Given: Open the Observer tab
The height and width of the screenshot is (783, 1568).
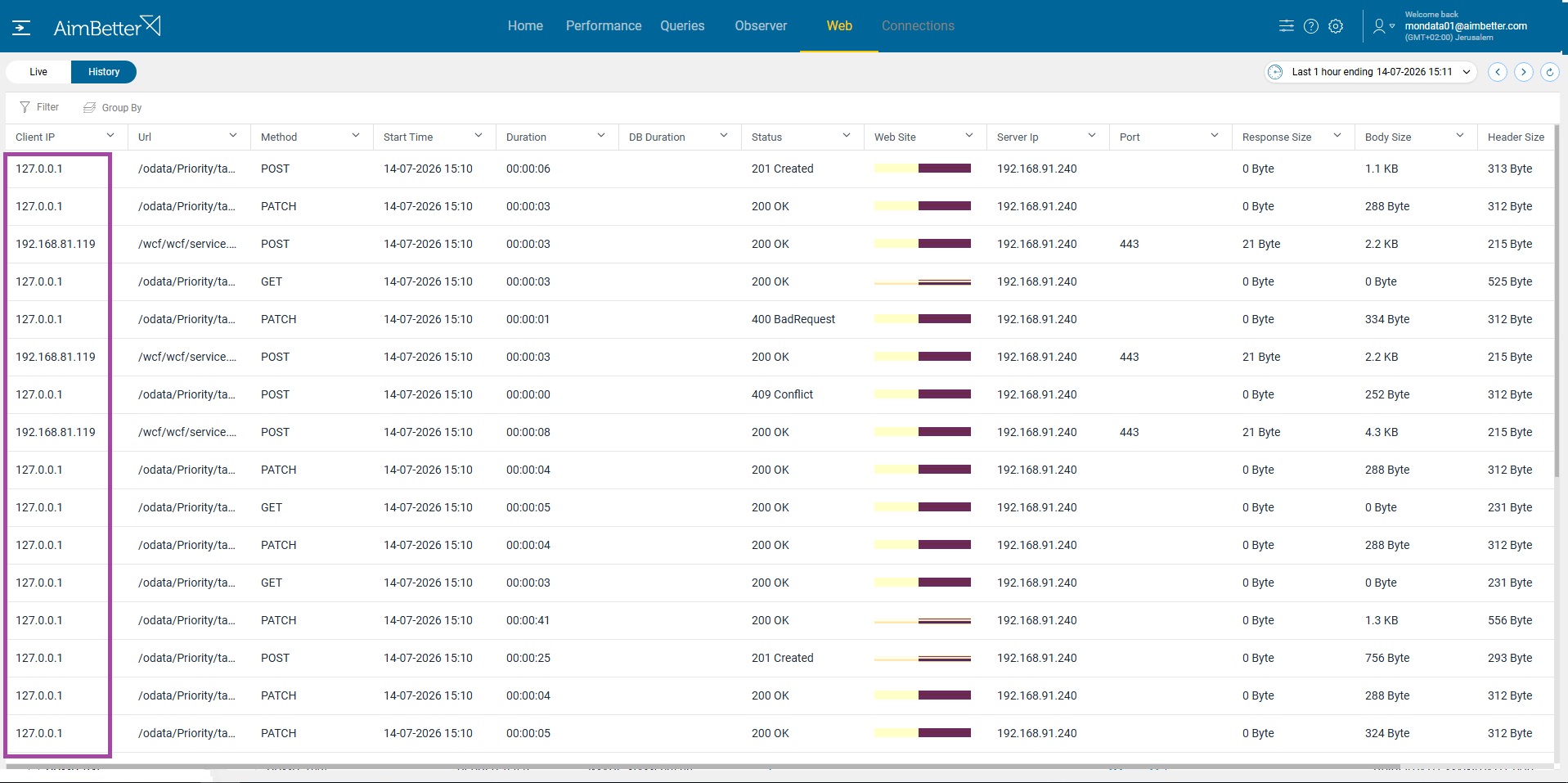Looking at the screenshot, I should (761, 26).
